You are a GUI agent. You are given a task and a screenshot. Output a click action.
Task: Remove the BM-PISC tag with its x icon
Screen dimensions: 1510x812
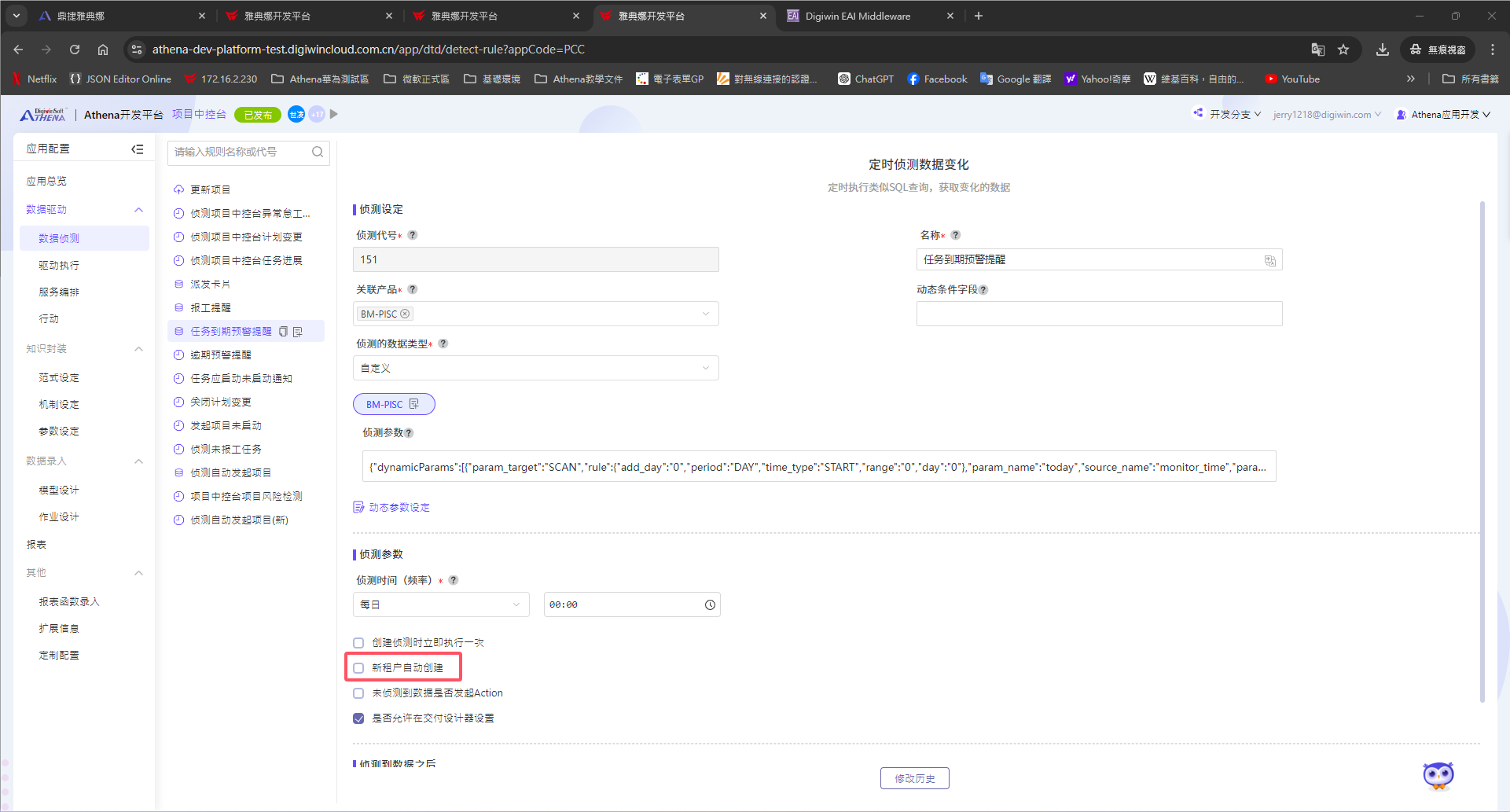(406, 314)
